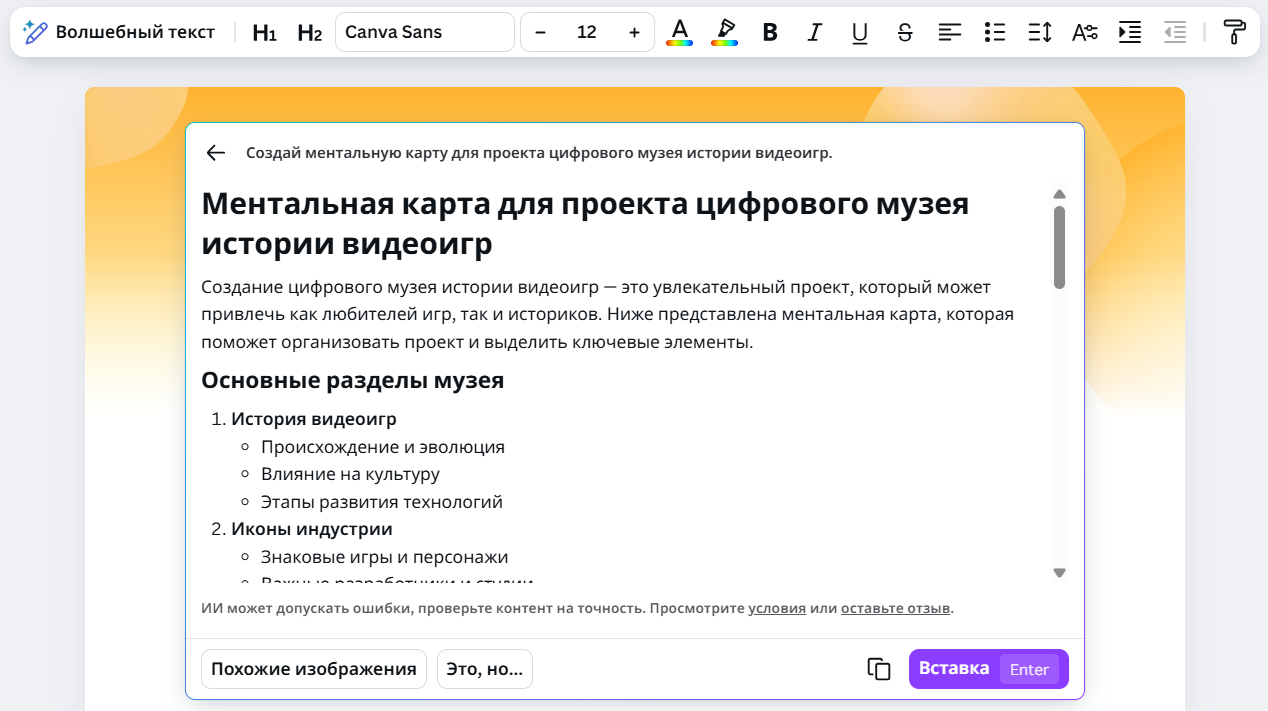Open the text alignment options
The width and height of the screenshot is (1268, 711).
[949, 31]
